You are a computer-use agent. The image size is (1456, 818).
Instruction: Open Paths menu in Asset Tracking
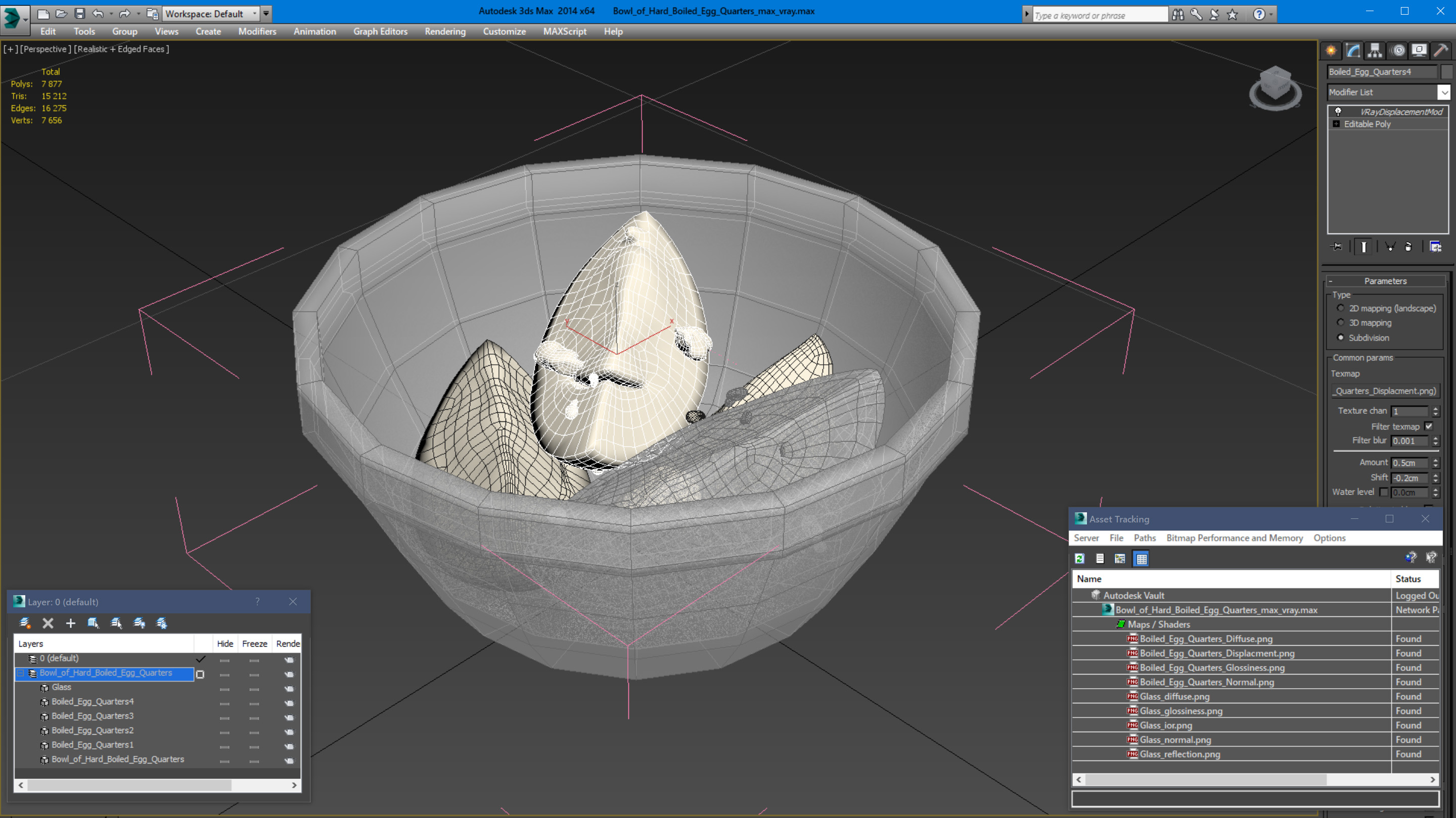tap(1145, 538)
